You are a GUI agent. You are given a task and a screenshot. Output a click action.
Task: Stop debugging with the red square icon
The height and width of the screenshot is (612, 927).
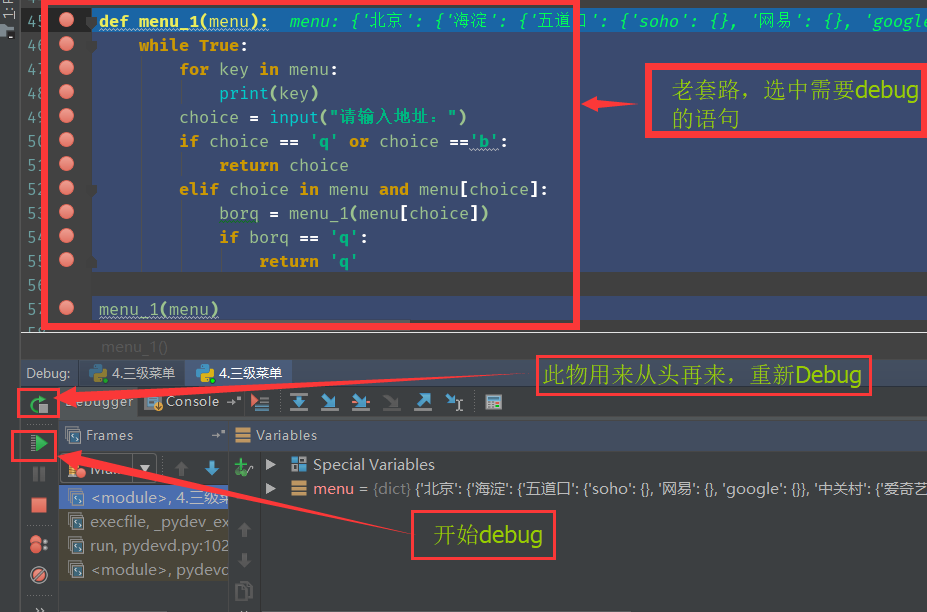tap(38, 505)
